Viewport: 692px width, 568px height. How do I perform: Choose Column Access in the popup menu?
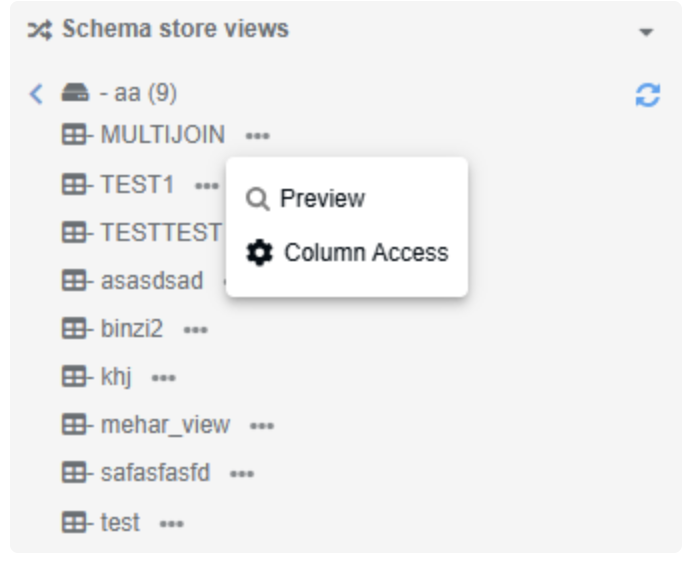coord(366,253)
